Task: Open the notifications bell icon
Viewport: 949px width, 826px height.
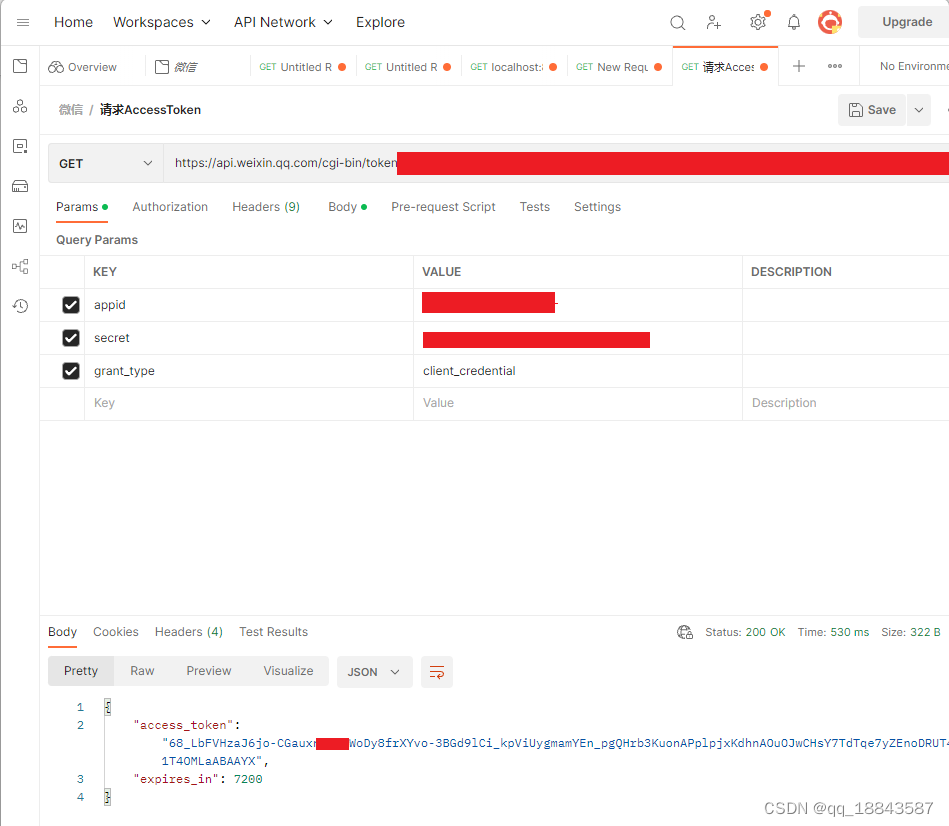Action: 793,23
